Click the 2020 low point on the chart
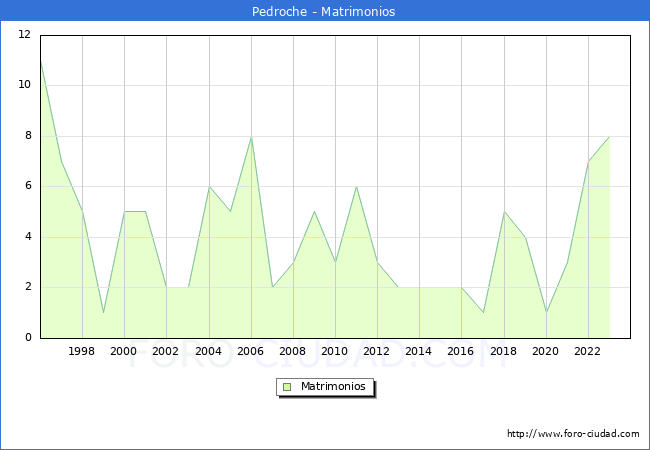 click(546, 313)
